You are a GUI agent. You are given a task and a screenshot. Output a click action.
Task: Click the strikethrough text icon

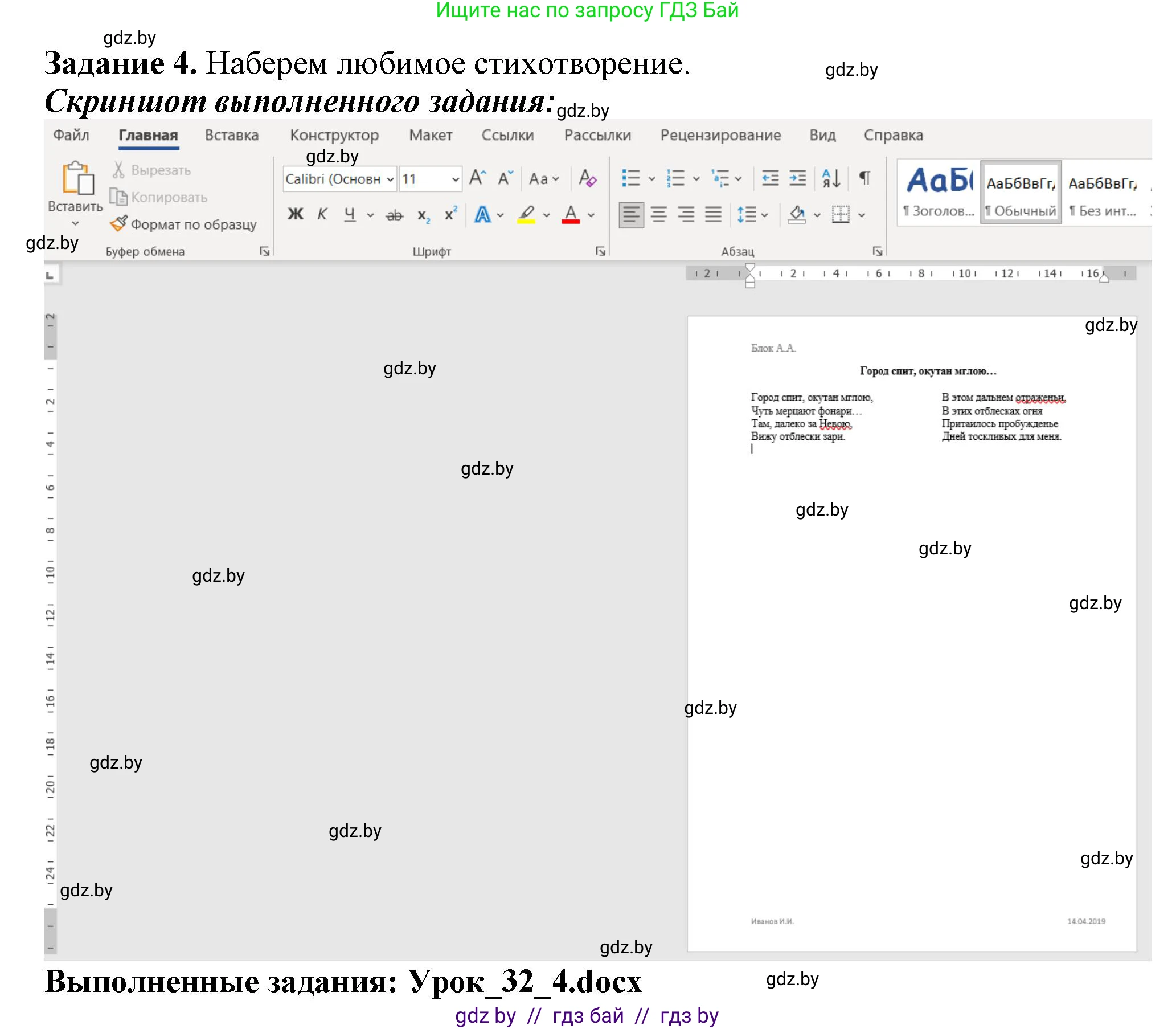point(394,215)
